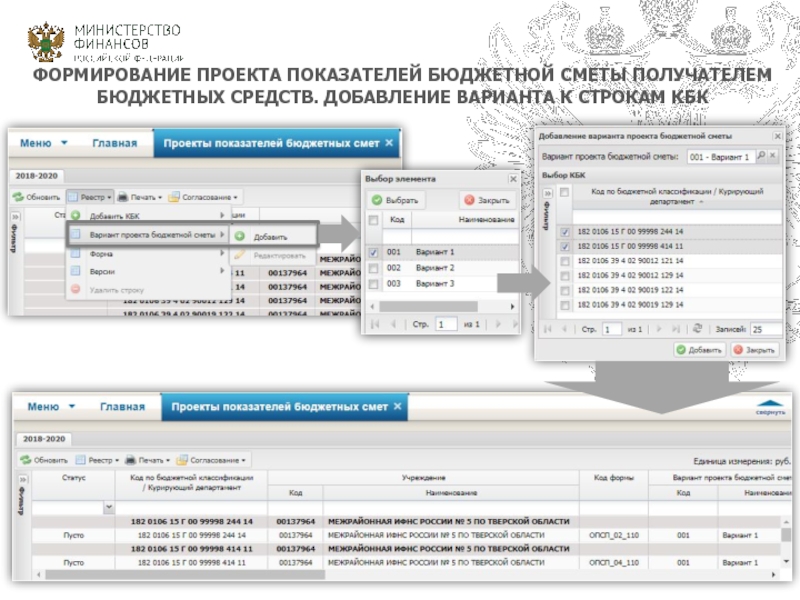Click Обновить button in lower window toolbar
800x600 pixels.
(43, 460)
